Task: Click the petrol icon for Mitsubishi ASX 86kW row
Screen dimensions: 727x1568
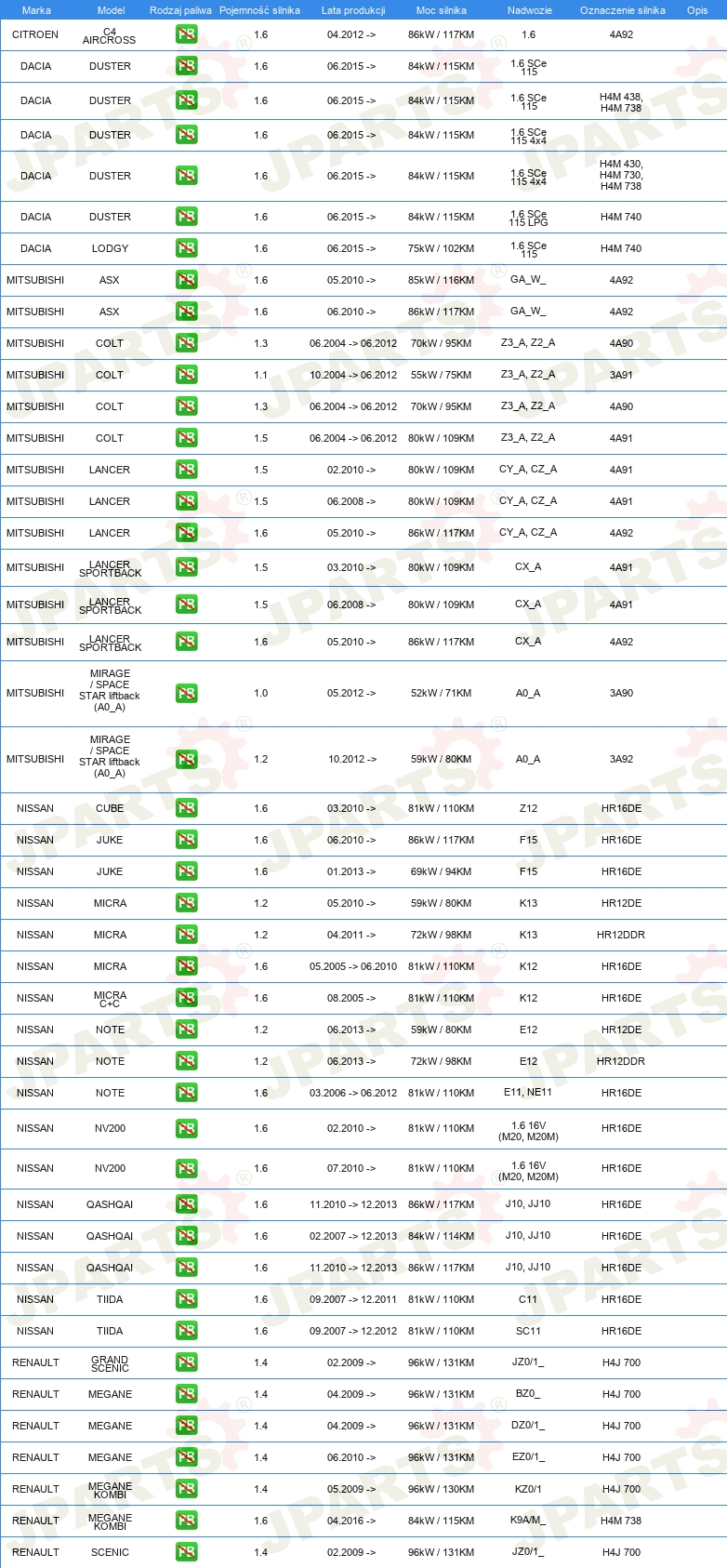Action: (x=186, y=312)
